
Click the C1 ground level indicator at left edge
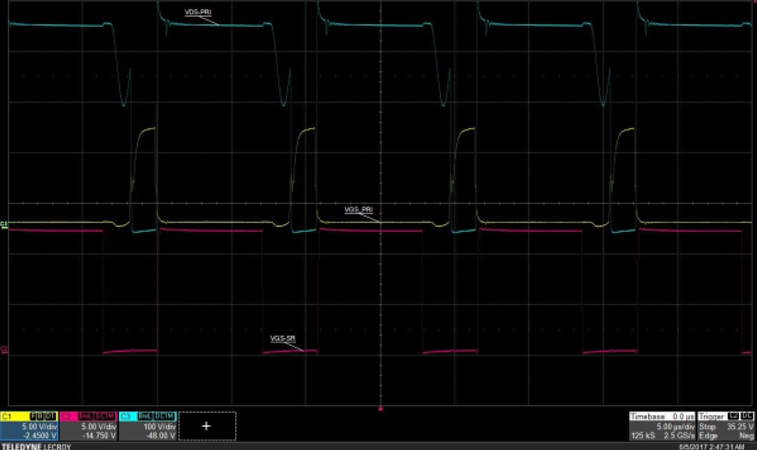coord(4,225)
